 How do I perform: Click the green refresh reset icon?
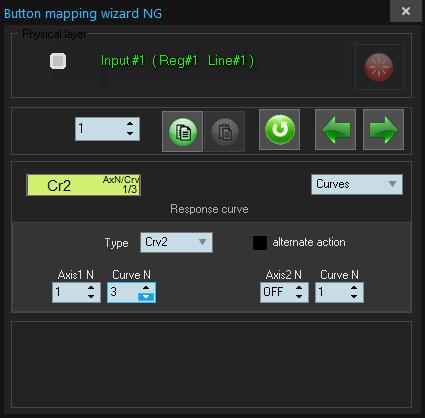(x=280, y=130)
